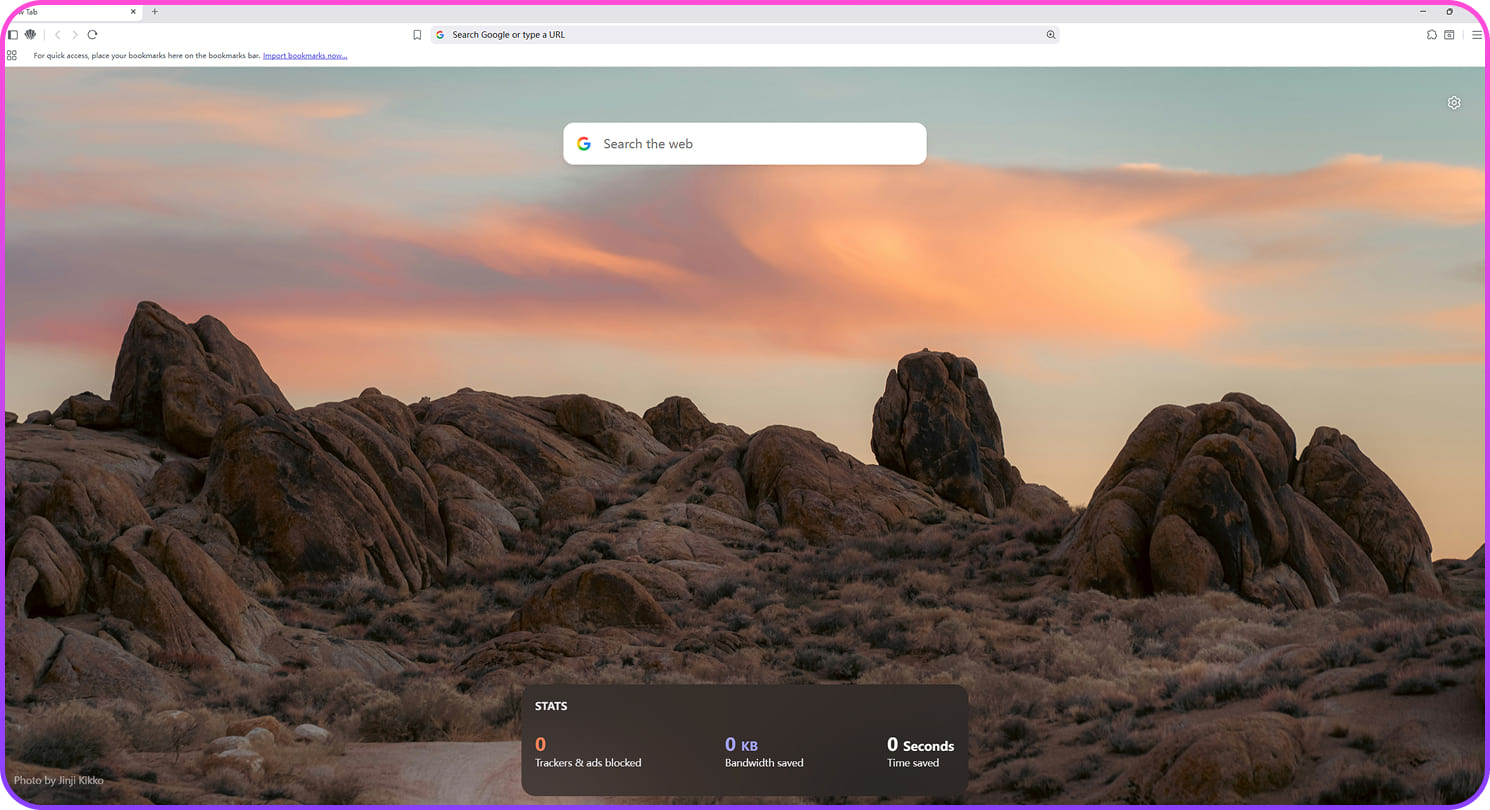This screenshot has height=810, width=1490.
Task: Open the tab search icon
Action: click(x=1449, y=35)
